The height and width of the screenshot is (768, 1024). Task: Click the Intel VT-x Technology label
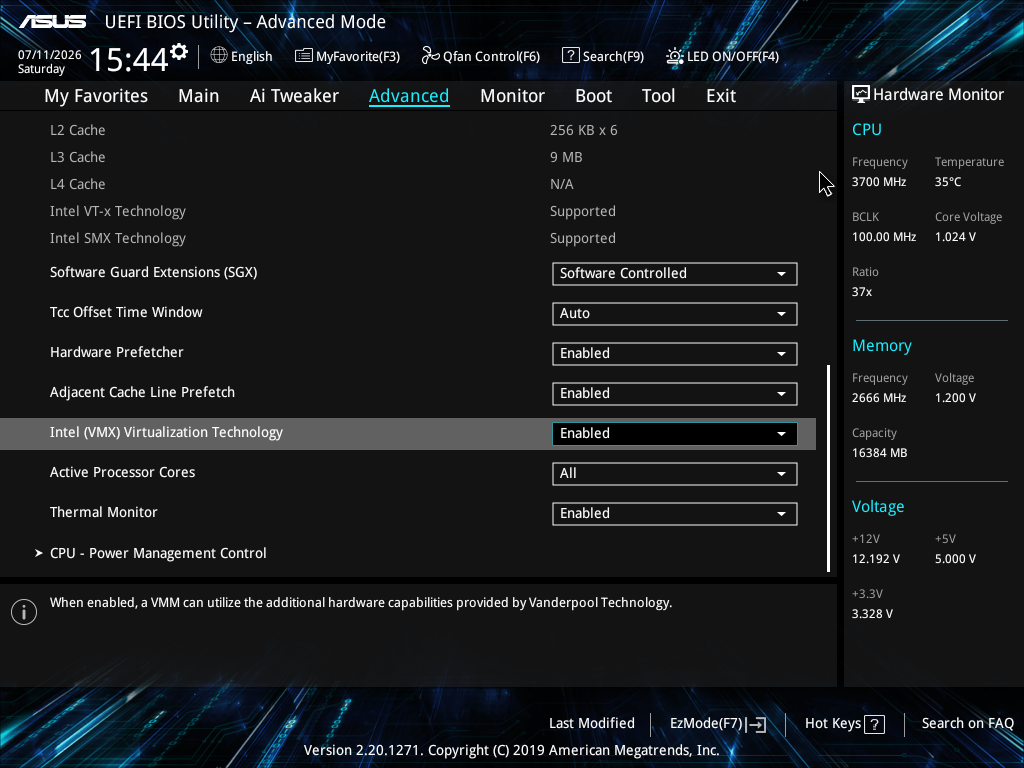point(118,212)
